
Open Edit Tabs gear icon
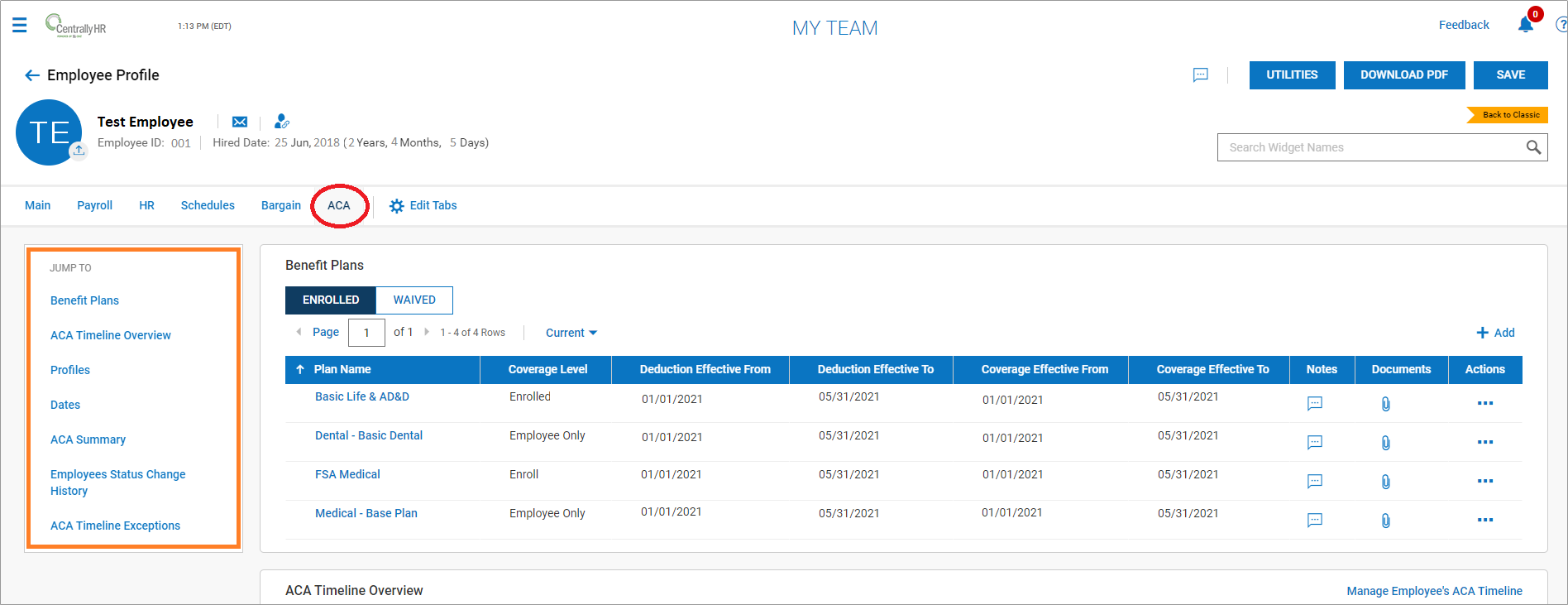point(397,206)
